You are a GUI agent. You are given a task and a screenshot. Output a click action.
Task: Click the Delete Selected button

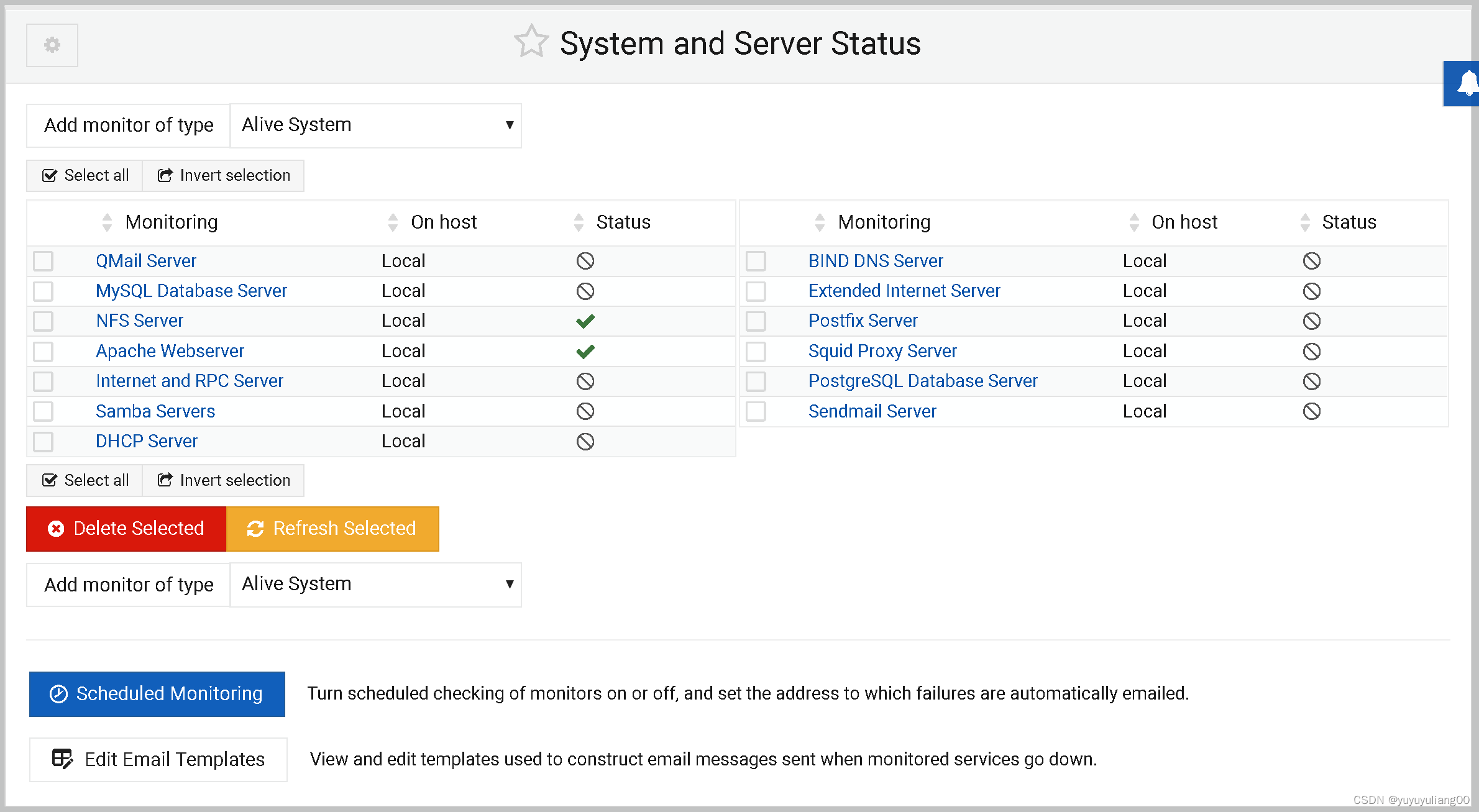pyautogui.click(x=126, y=529)
